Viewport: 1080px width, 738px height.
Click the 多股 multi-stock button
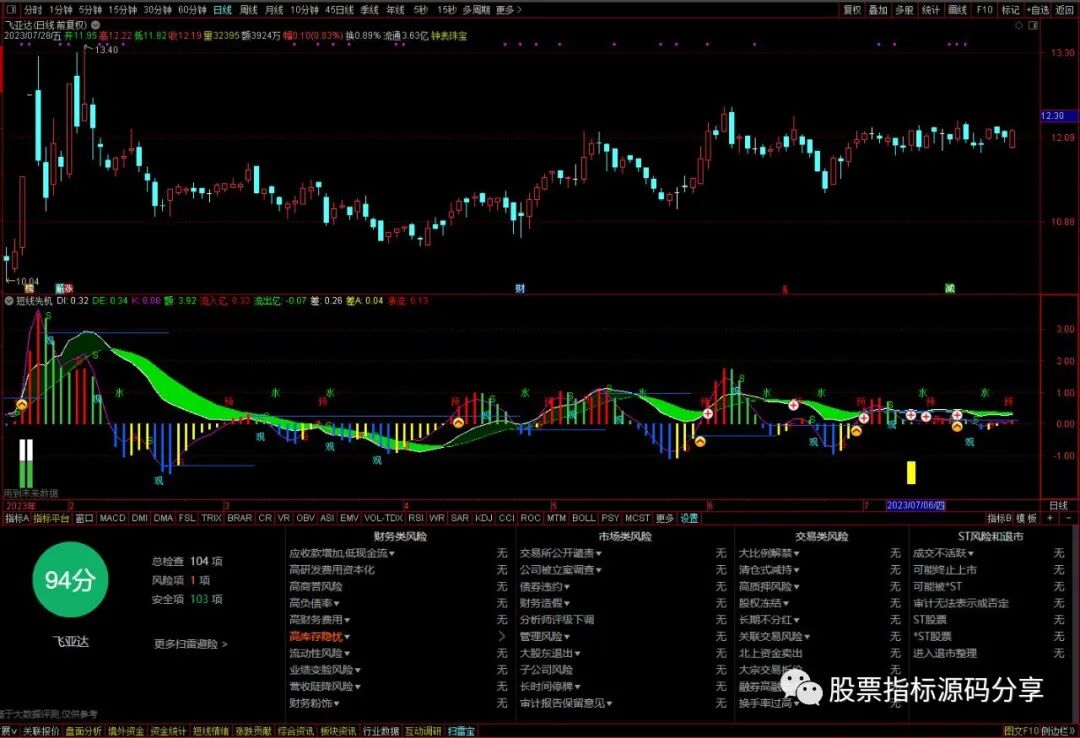(x=904, y=10)
